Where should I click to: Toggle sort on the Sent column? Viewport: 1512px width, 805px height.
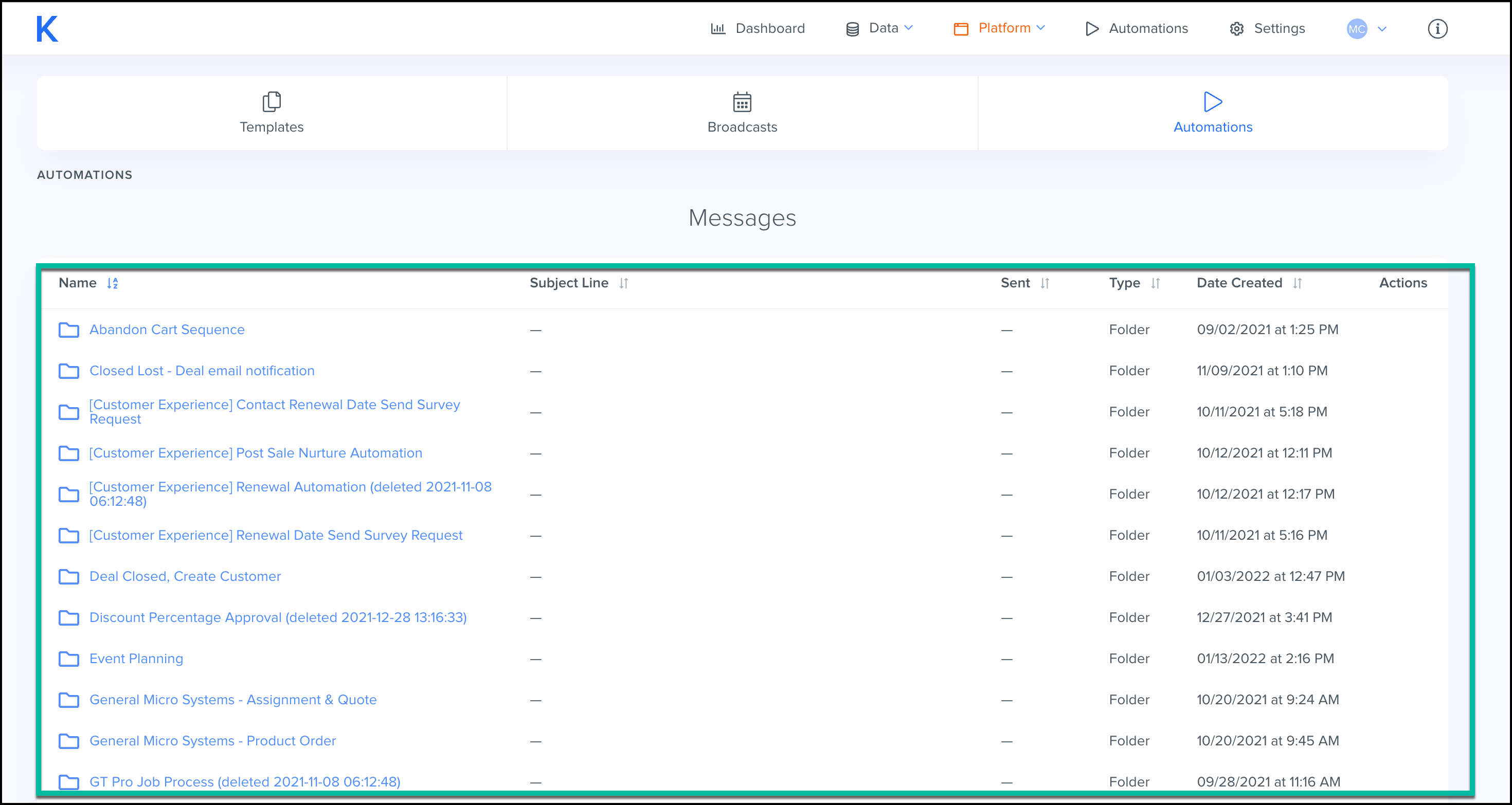[1044, 283]
